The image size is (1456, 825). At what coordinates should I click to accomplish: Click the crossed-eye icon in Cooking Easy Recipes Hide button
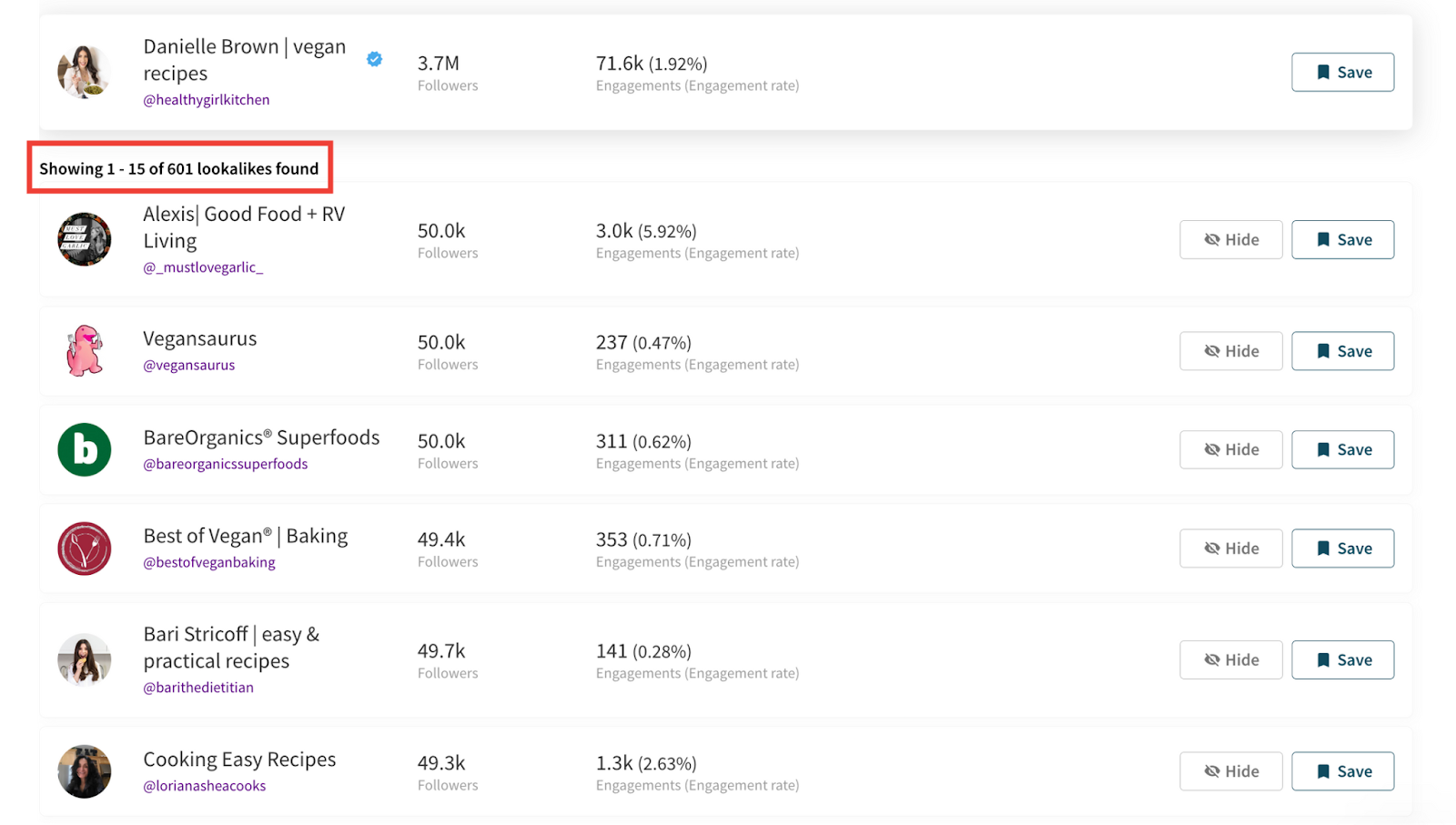(x=1212, y=771)
